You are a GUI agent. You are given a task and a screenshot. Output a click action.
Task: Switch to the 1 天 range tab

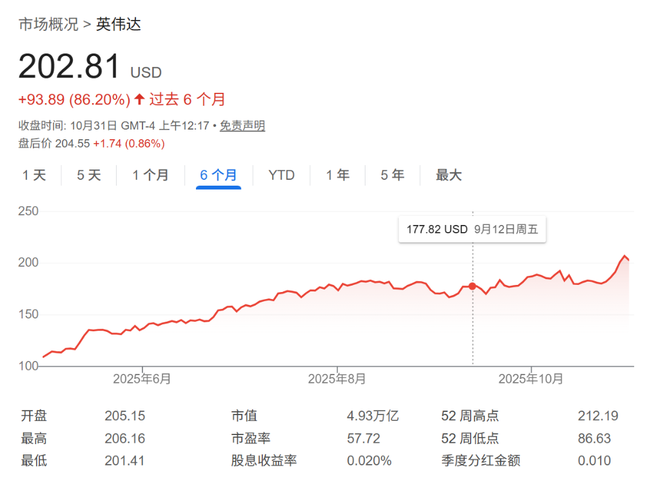coord(34,175)
